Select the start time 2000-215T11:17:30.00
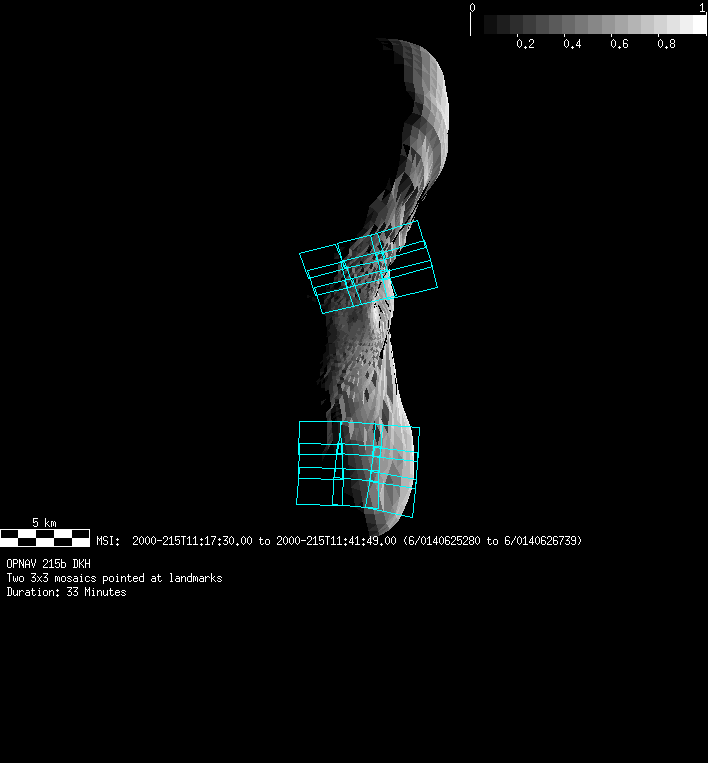This screenshot has width=708, height=763. pyautogui.click(x=192, y=541)
